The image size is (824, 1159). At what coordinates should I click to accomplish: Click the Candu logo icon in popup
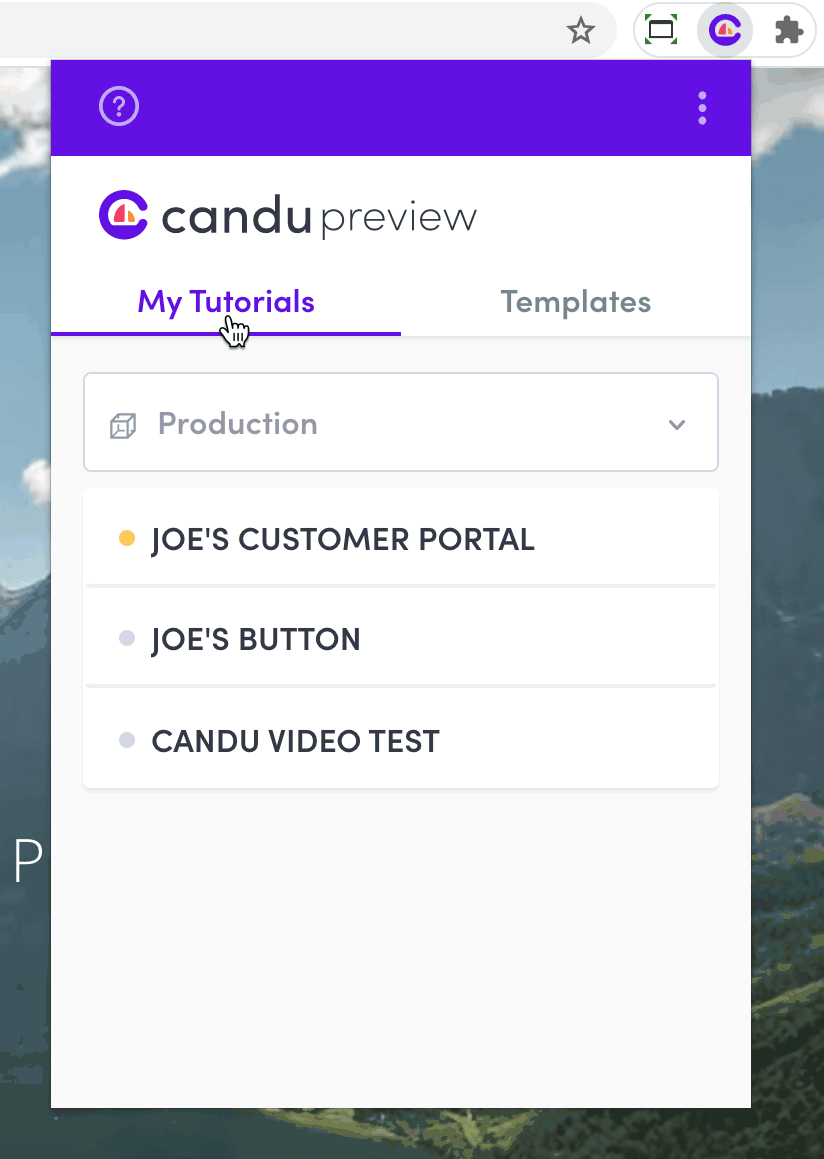pos(123,215)
